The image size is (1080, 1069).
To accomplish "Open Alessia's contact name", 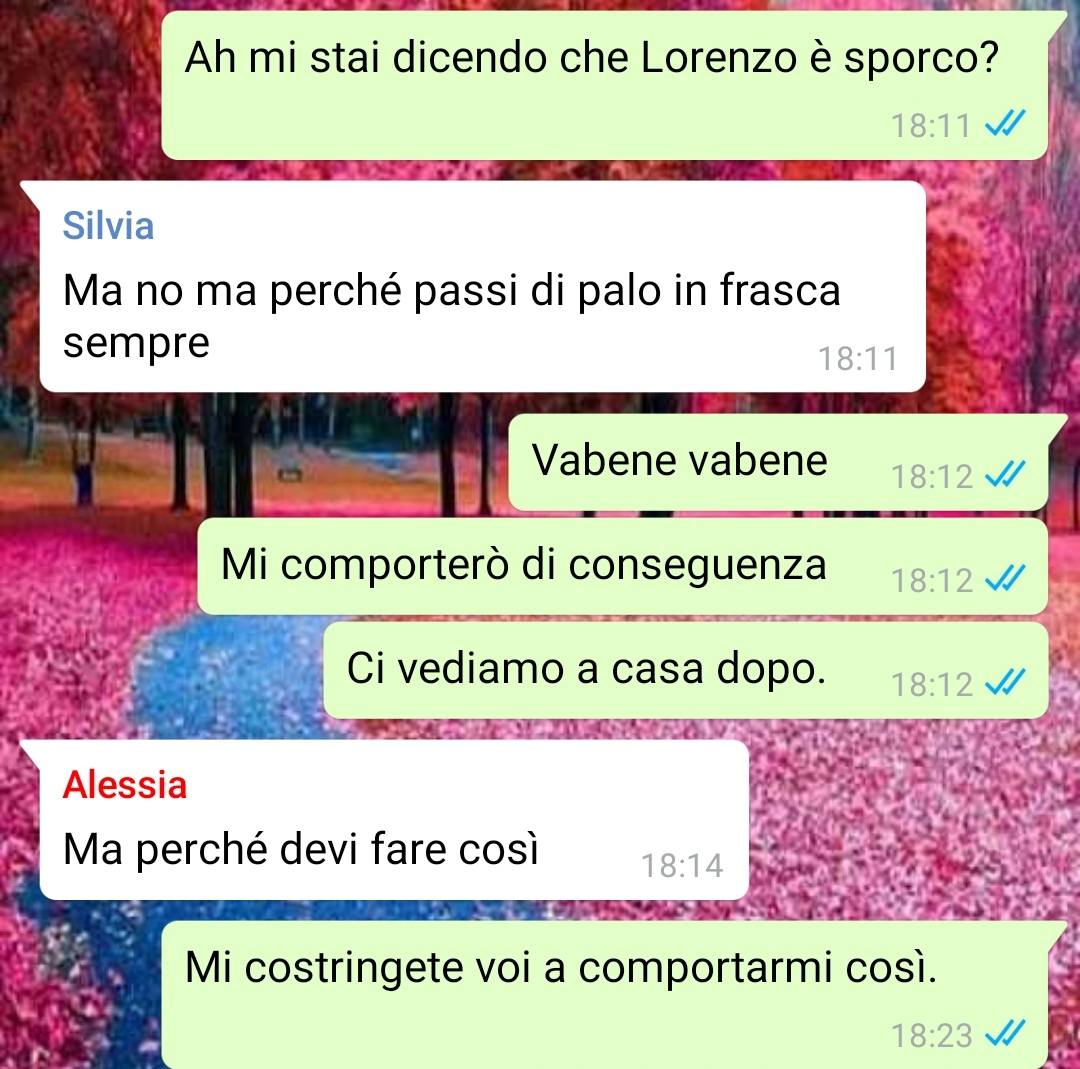I will click(125, 785).
